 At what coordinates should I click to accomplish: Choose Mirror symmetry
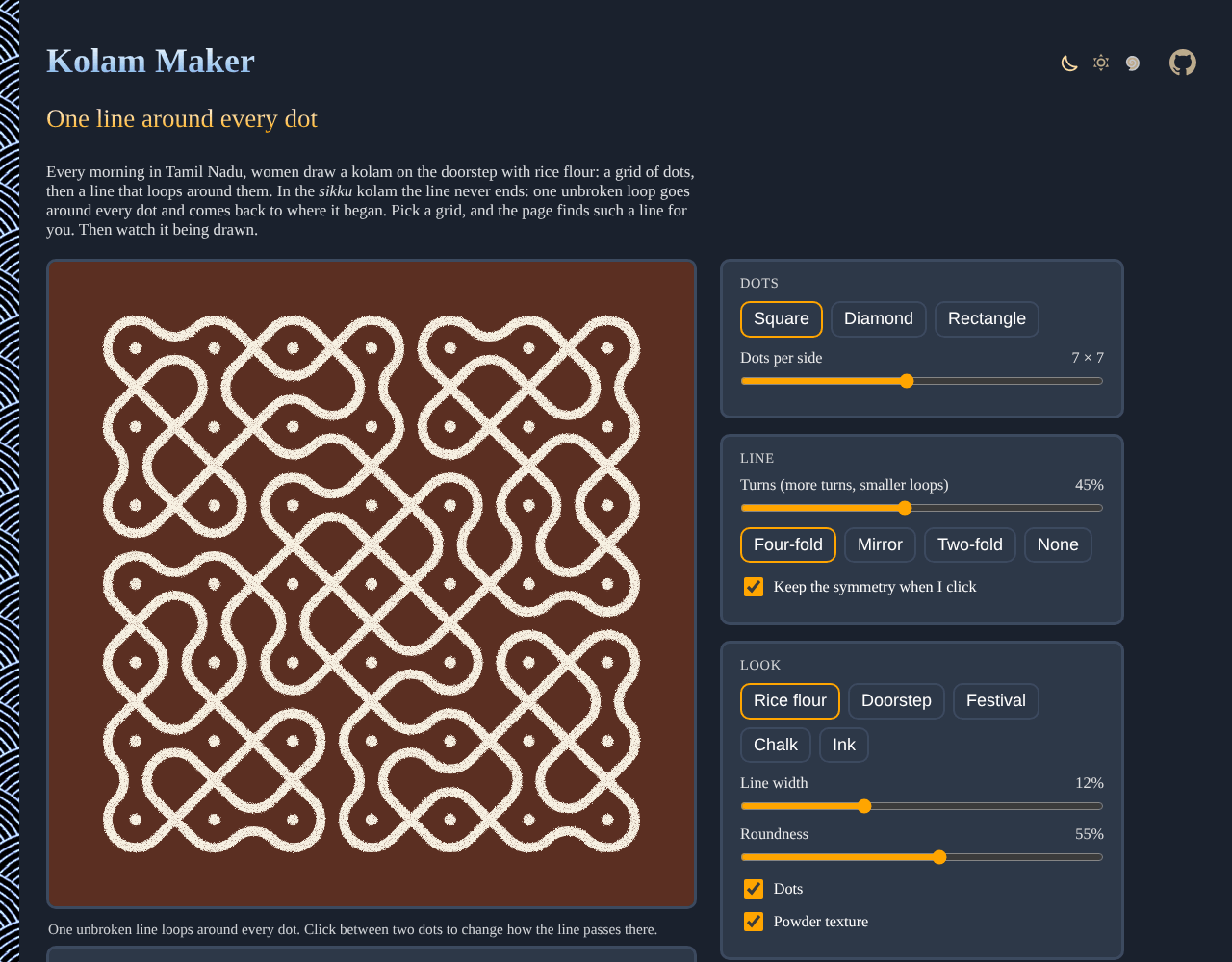(880, 545)
